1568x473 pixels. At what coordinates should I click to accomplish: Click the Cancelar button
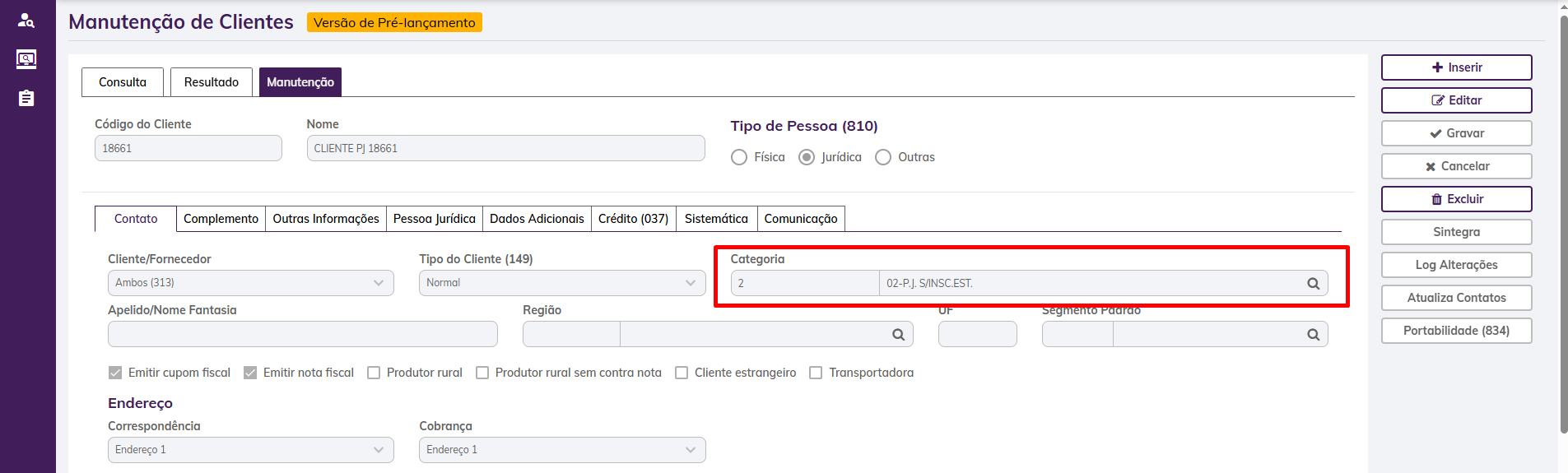[1456, 166]
